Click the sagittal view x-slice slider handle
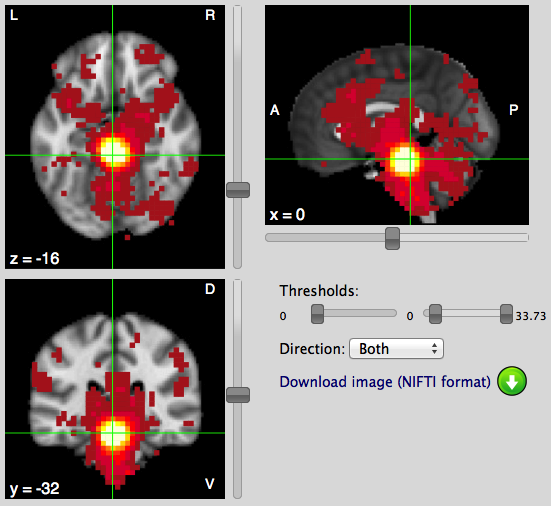 tap(393, 238)
